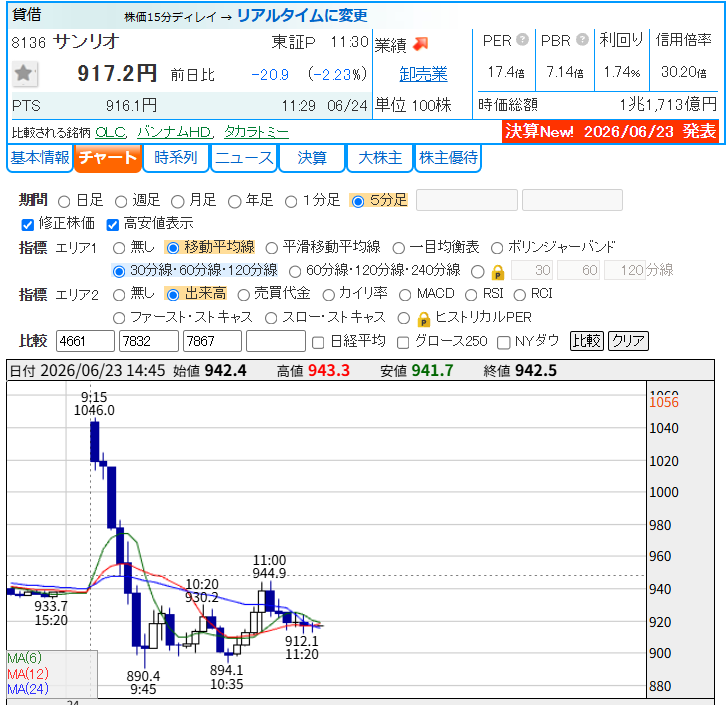
Task: Toggle 日経平均 comparison checkbox
Action: (x=318, y=343)
